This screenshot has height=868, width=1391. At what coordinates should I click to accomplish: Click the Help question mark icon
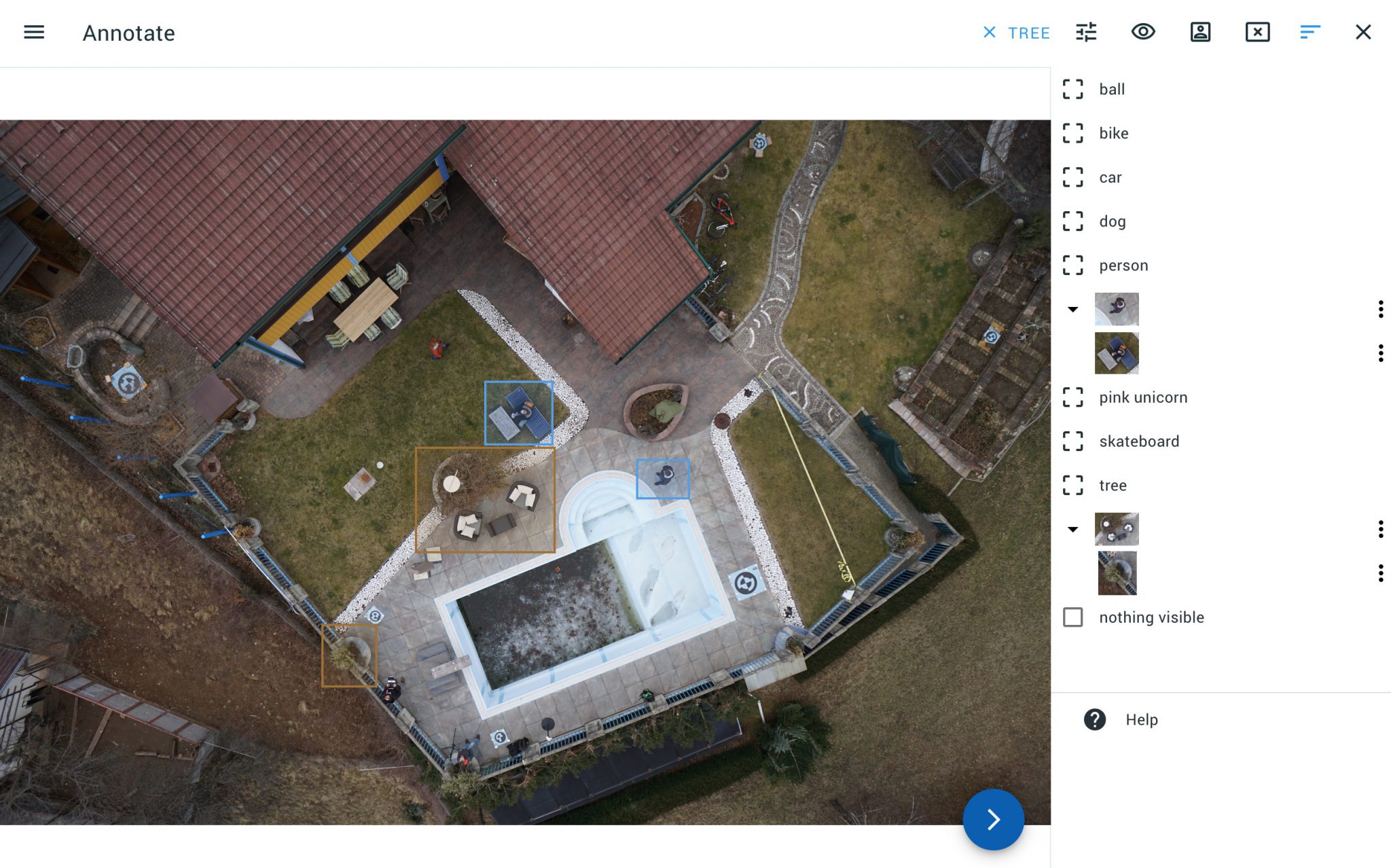(x=1095, y=719)
